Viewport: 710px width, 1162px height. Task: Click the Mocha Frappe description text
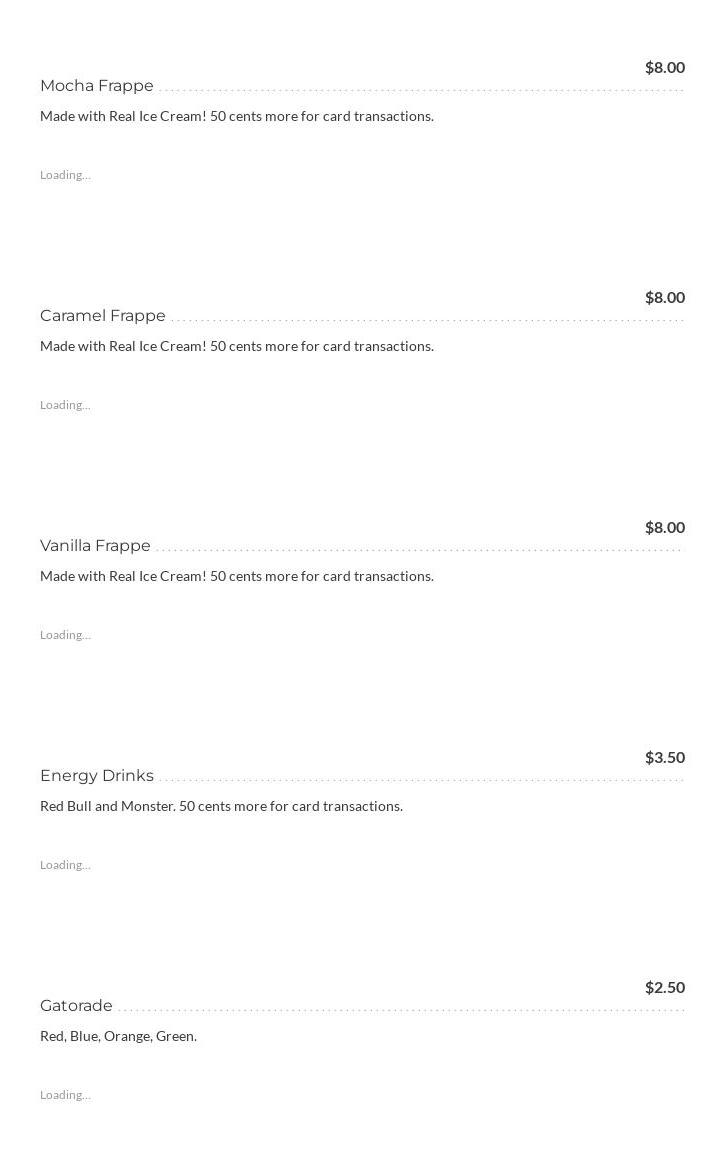[237, 116]
